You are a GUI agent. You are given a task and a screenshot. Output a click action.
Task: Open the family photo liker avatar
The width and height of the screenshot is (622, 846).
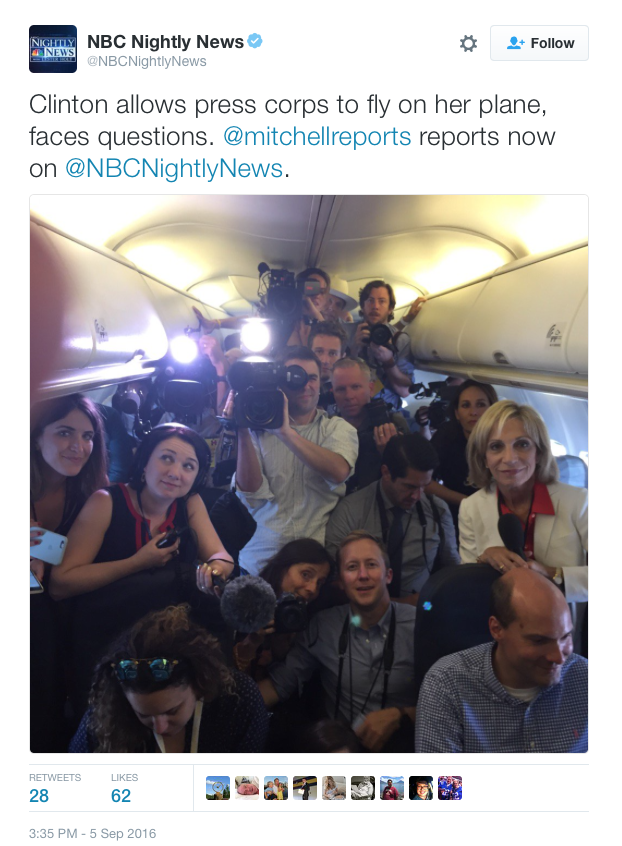tap(276, 788)
